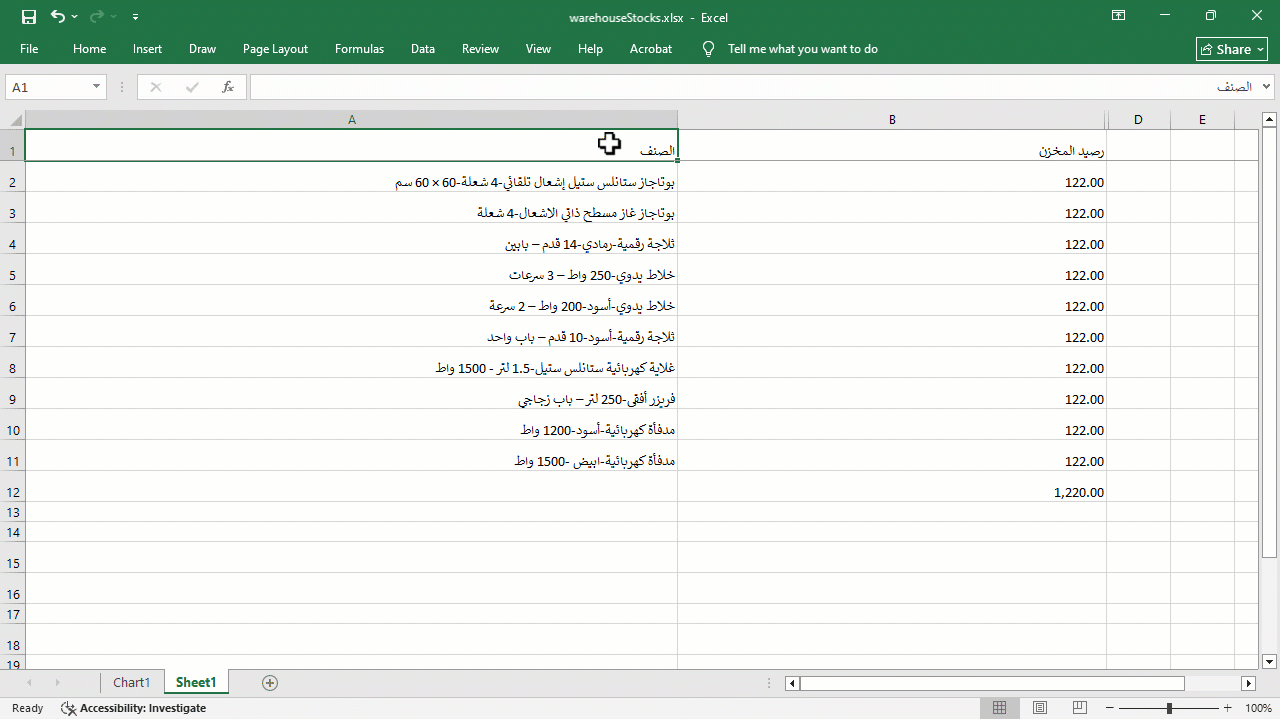This screenshot has height=720, width=1280.
Task: Click the Share button
Action: pyautogui.click(x=1232, y=49)
